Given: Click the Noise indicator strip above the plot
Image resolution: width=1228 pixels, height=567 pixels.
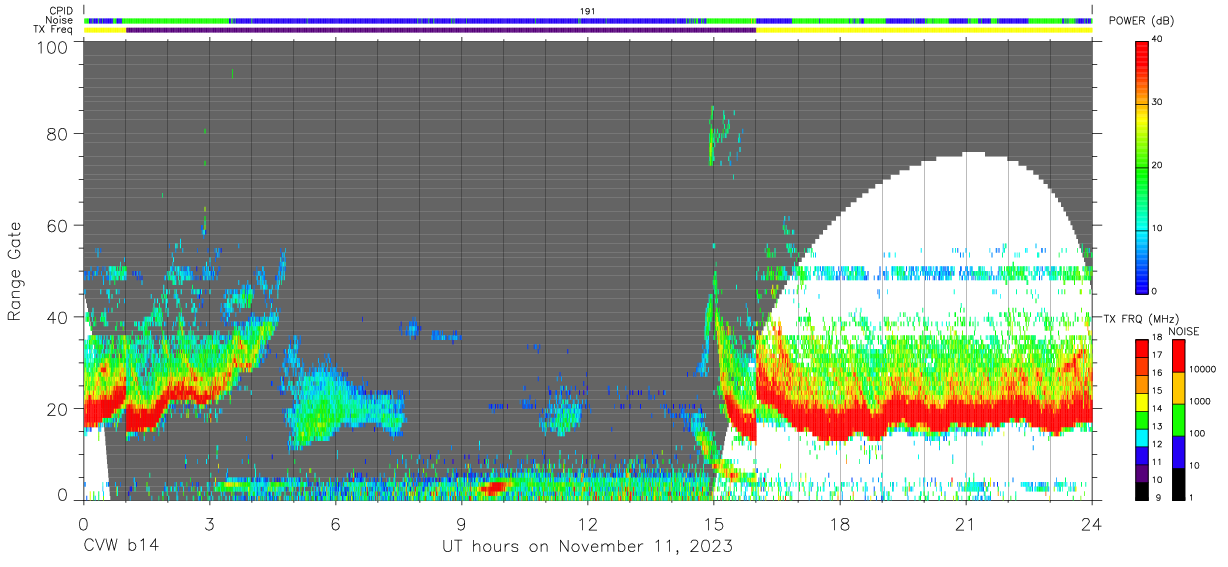Looking at the screenshot, I should (588, 21).
